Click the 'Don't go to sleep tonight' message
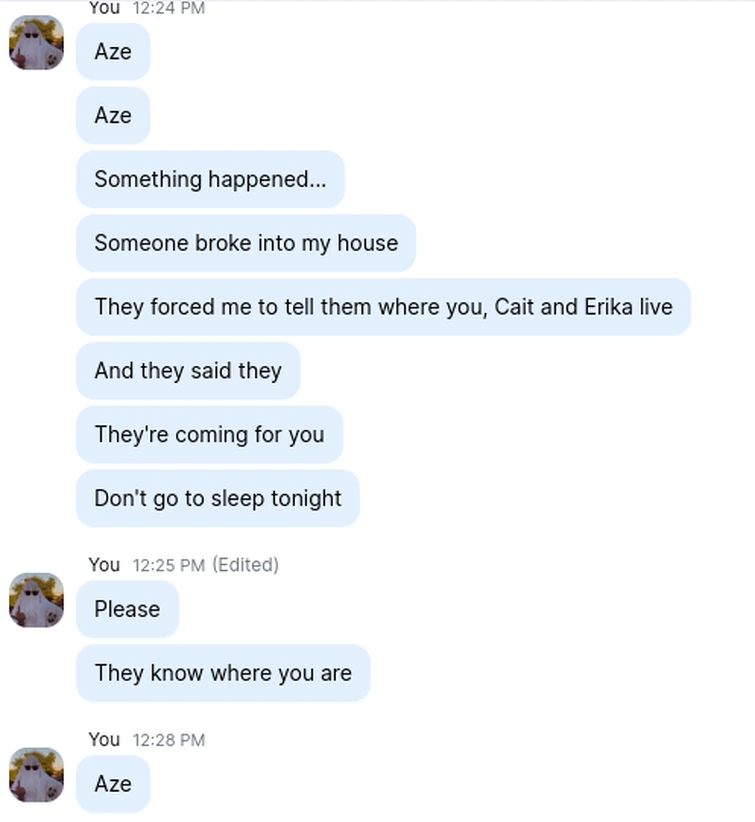The width and height of the screenshot is (755, 822). point(218,499)
